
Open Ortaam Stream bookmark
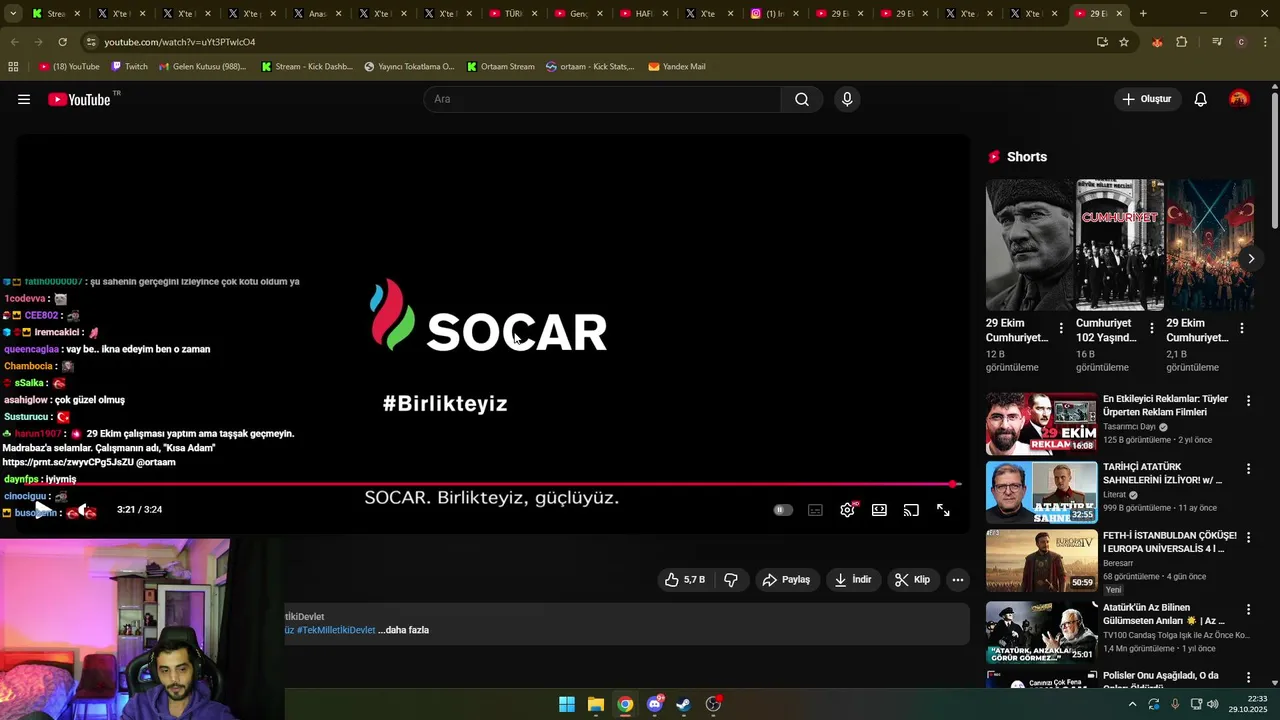point(499,66)
